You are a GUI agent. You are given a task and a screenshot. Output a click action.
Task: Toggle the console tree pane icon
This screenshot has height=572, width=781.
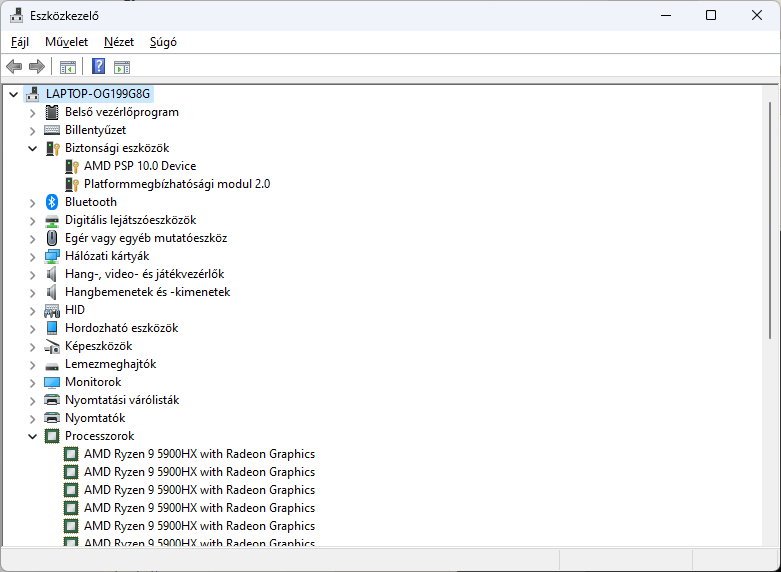tap(68, 67)
